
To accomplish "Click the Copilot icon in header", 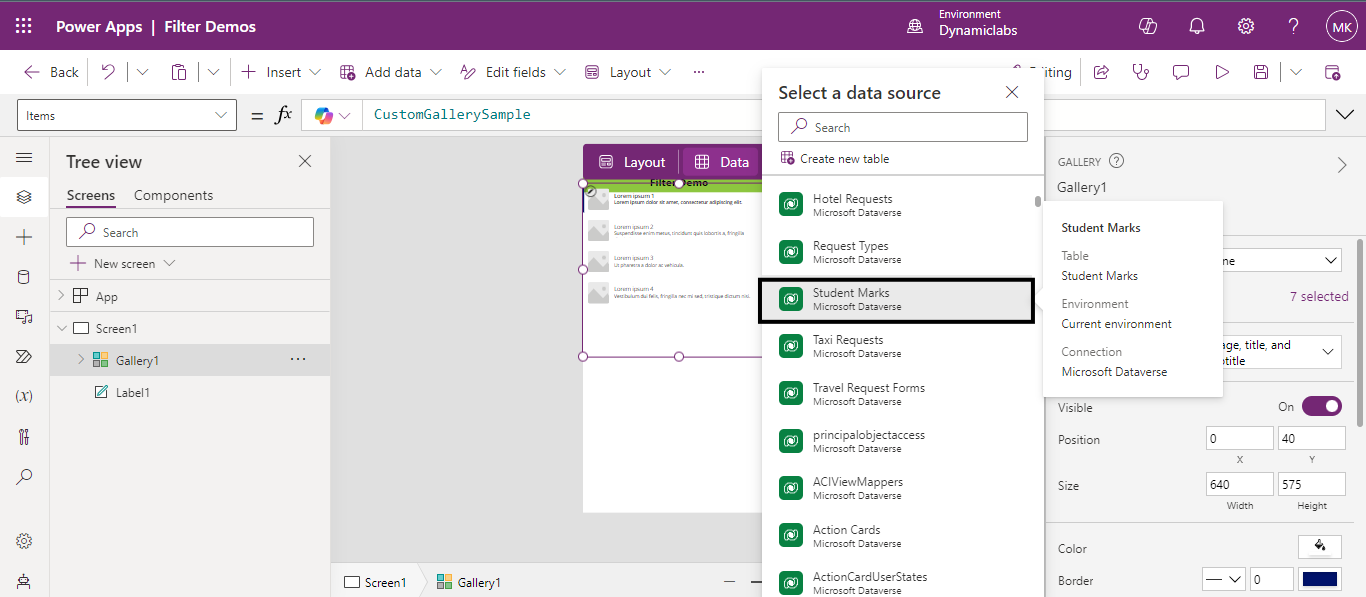I will pos(1148,27).
